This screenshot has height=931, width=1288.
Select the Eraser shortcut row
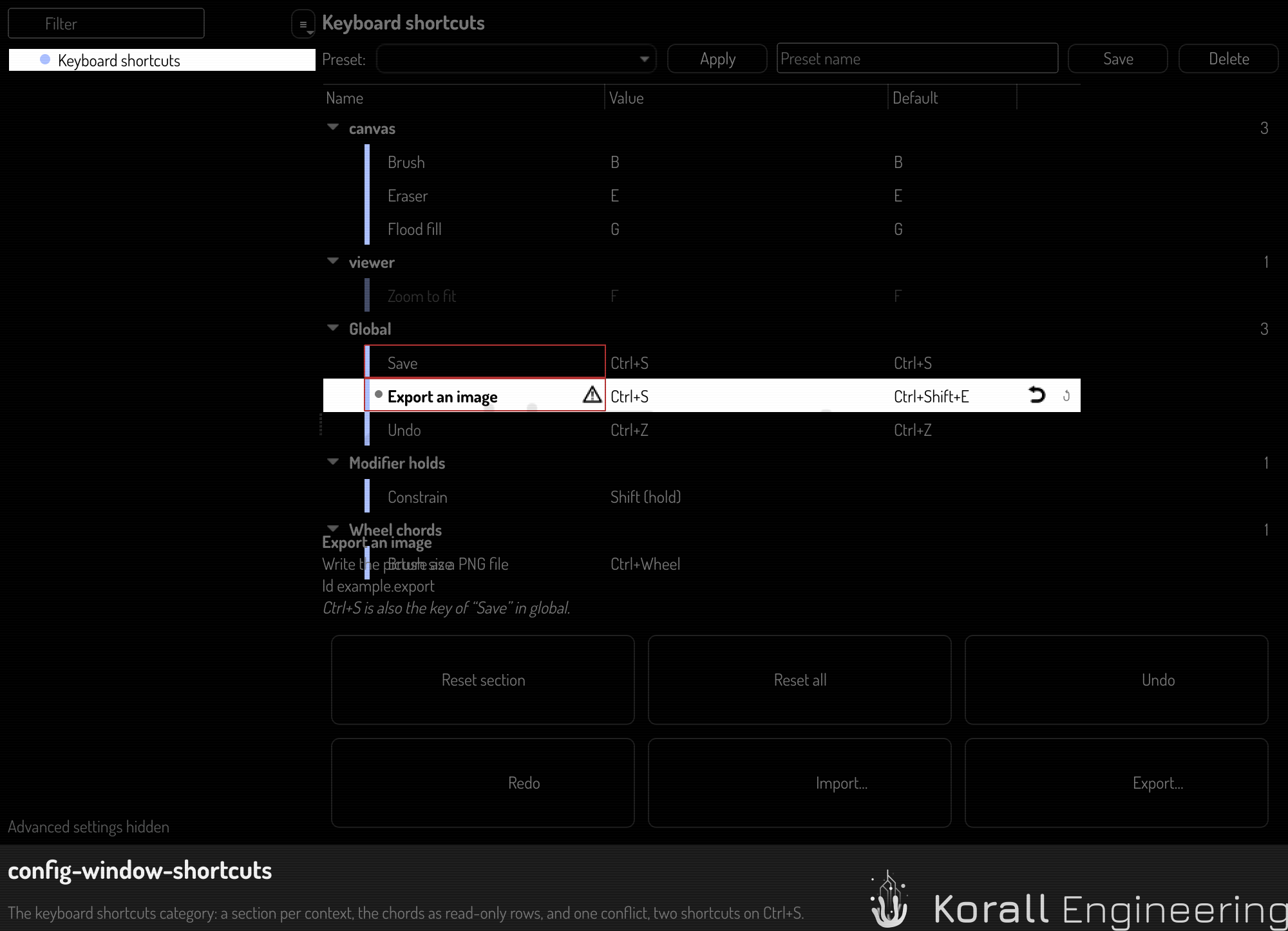[x=702, y=196]
